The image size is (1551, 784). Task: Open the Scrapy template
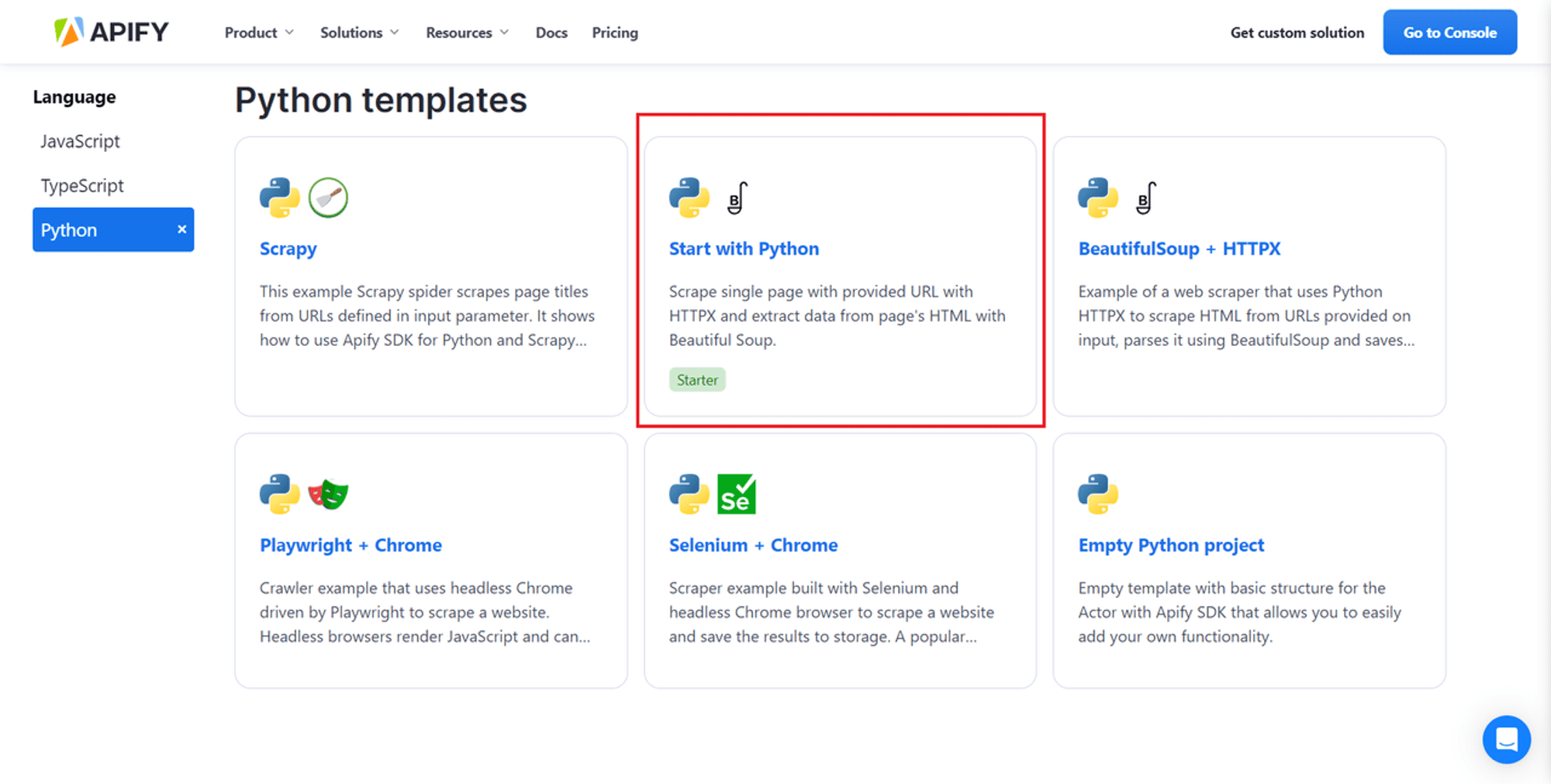[x=288, y=249]
